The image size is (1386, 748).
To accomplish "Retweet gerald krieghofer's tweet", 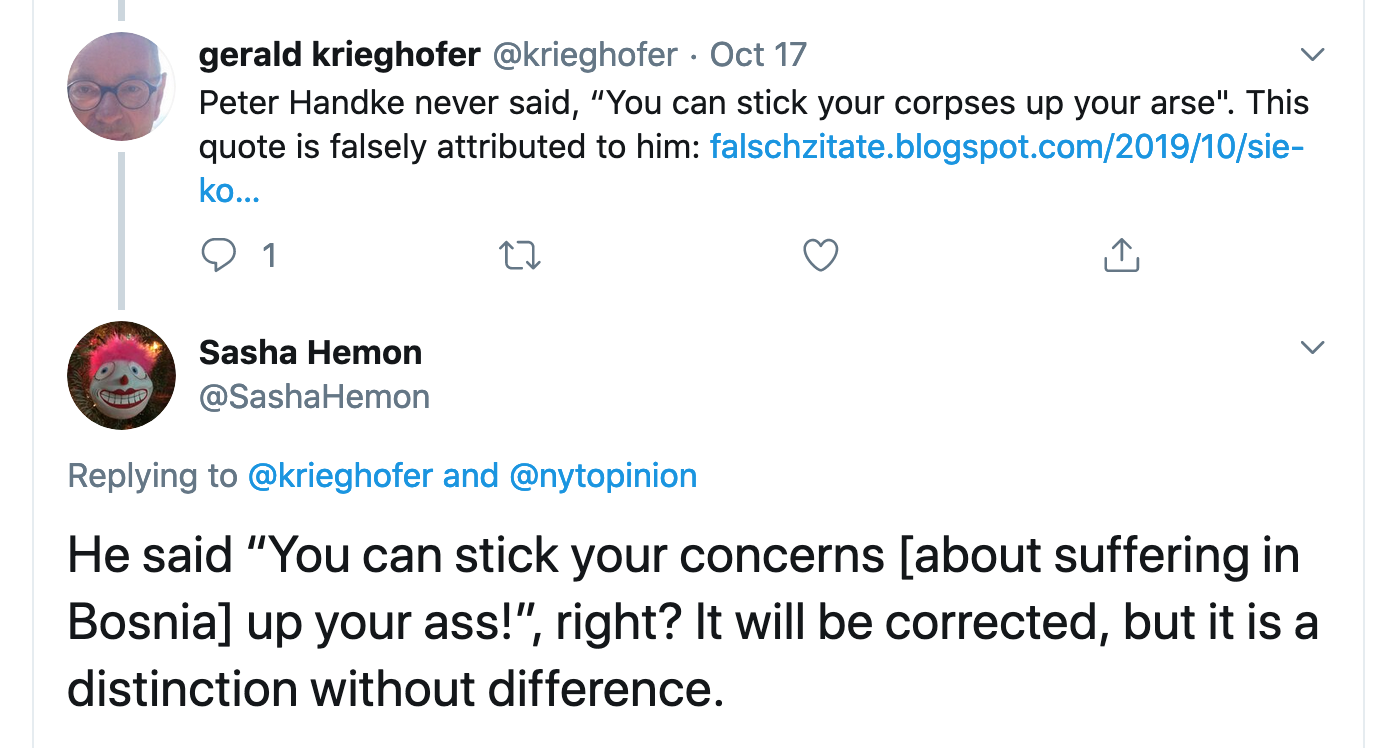I will click(519, 257).
